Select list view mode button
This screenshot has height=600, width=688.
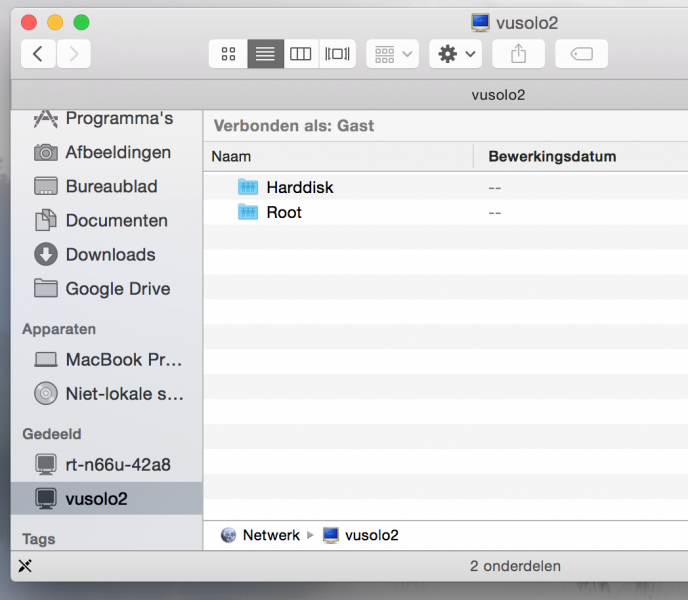[x=265, y=54]
